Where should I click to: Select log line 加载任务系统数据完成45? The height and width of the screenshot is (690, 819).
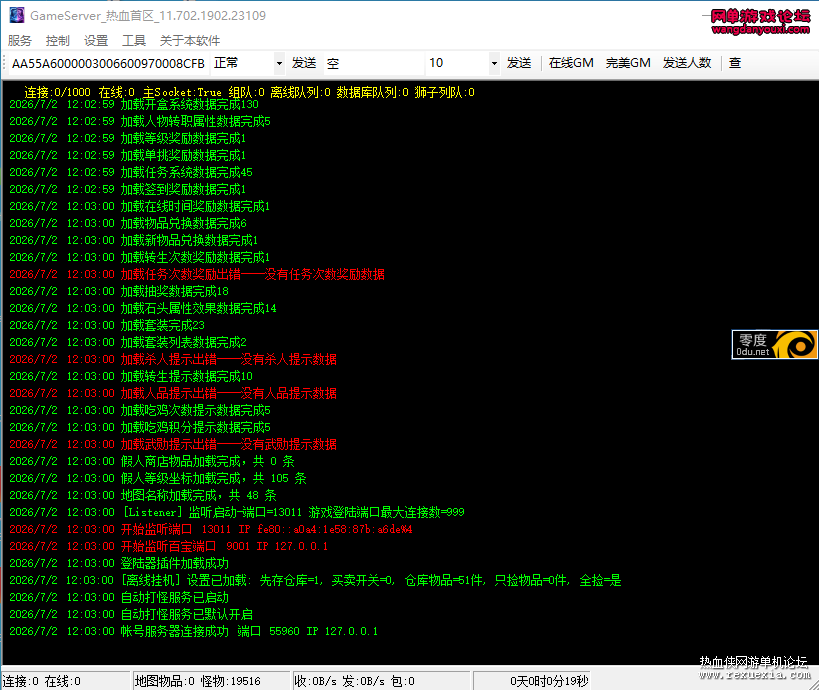[131, 172]
